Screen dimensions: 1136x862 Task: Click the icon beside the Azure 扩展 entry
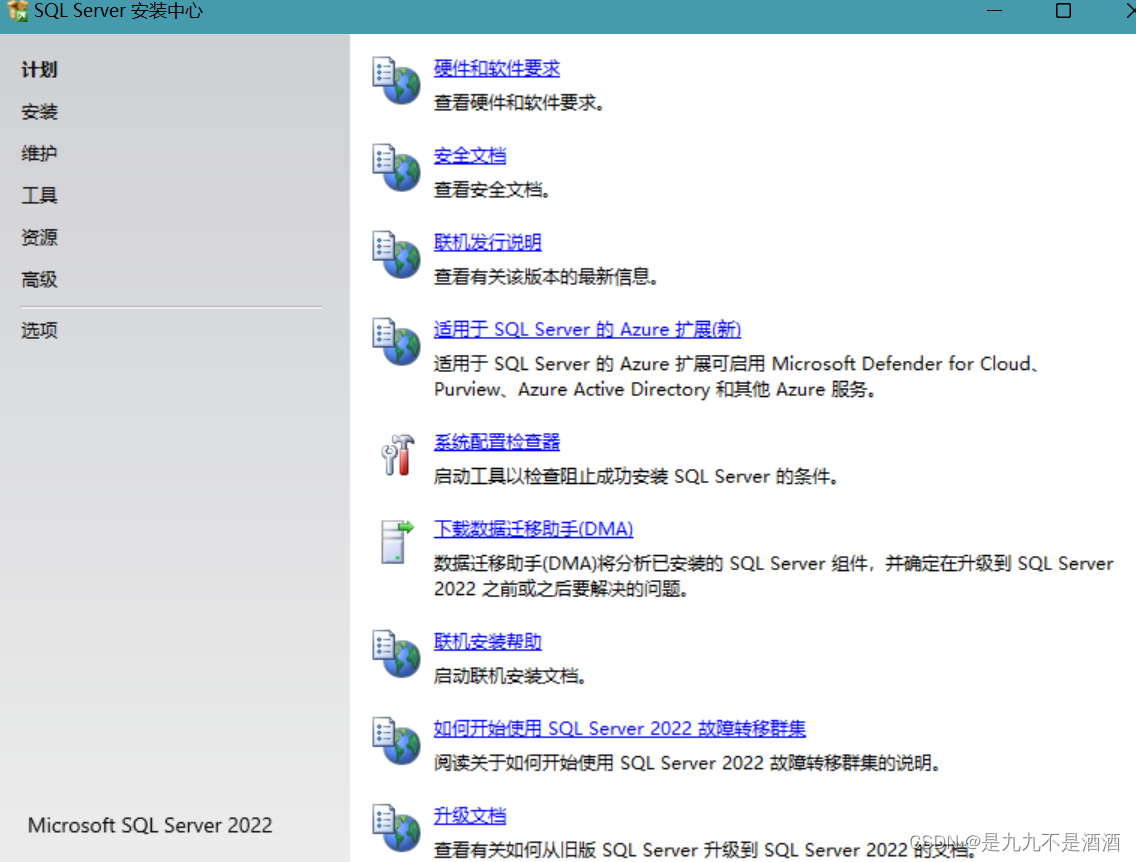click(396, 341)
